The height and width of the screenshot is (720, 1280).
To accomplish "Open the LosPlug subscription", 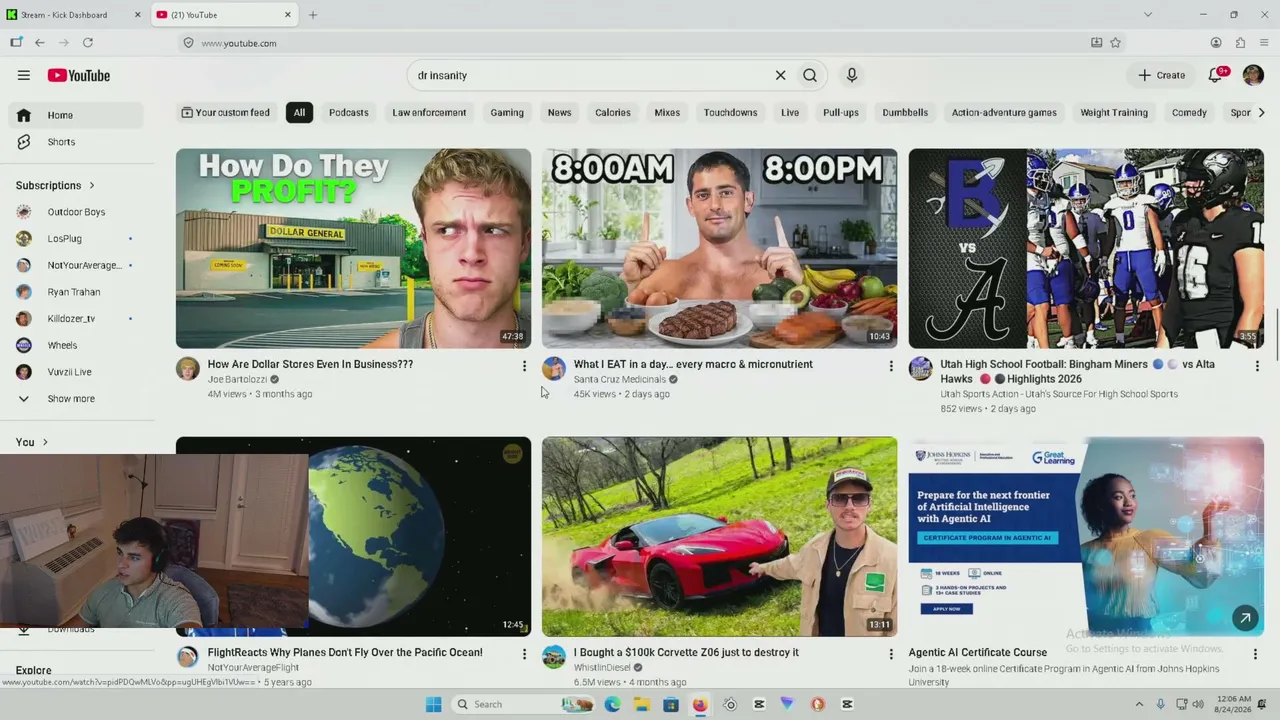I will [76, 239].
